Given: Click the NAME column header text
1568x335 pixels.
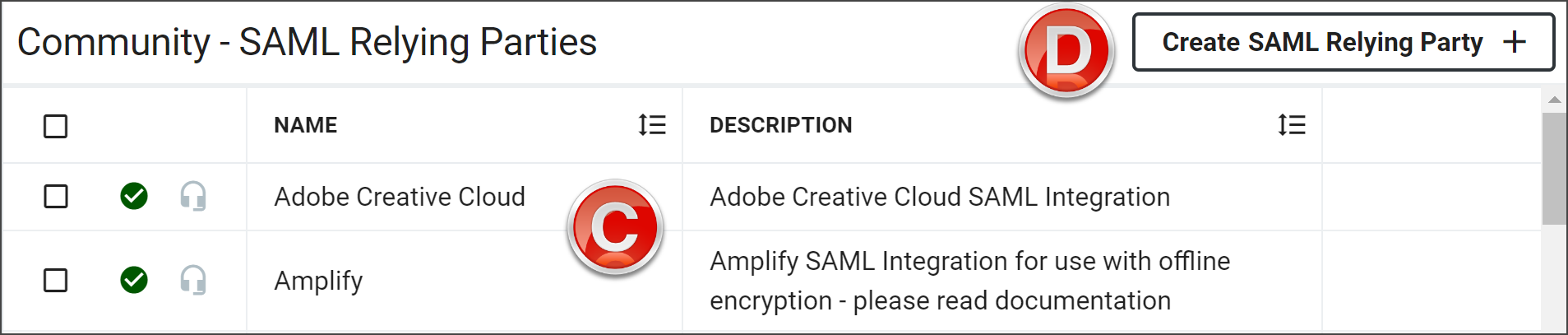Looking at the screenshot, I should (x=306, y=125).
